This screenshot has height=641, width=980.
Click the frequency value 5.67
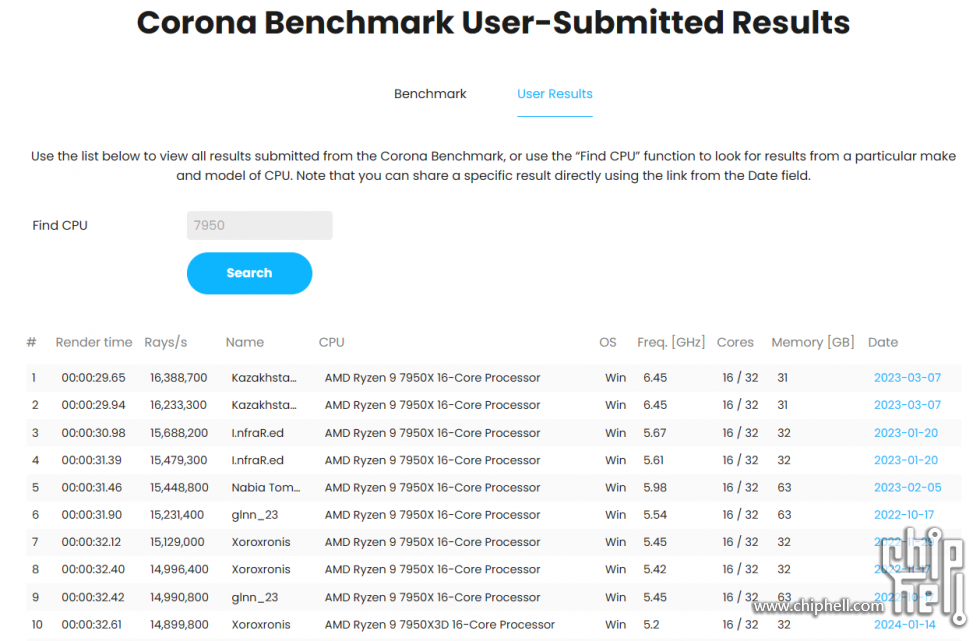pyautogui.click(x=654, y=433)
